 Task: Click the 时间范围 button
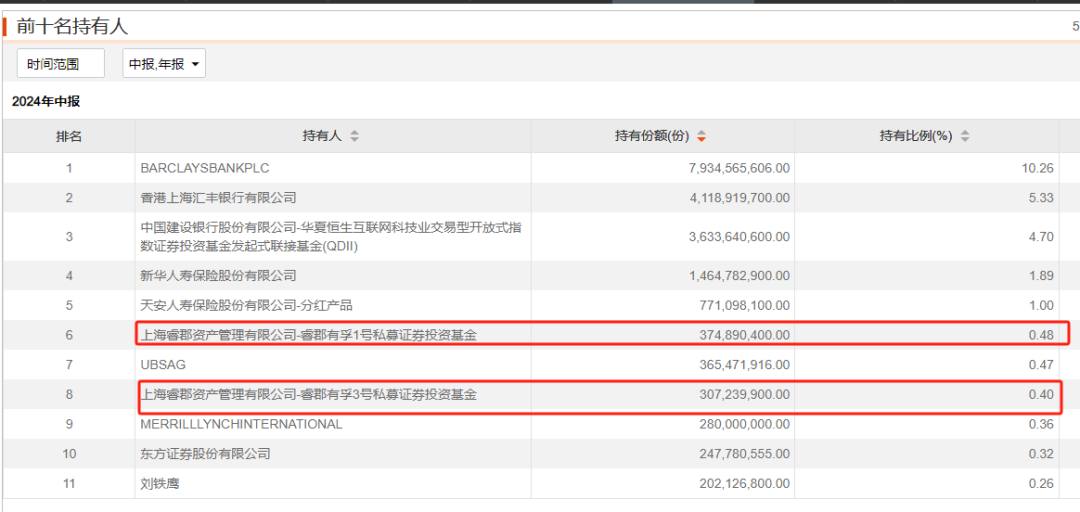[61, 64]
